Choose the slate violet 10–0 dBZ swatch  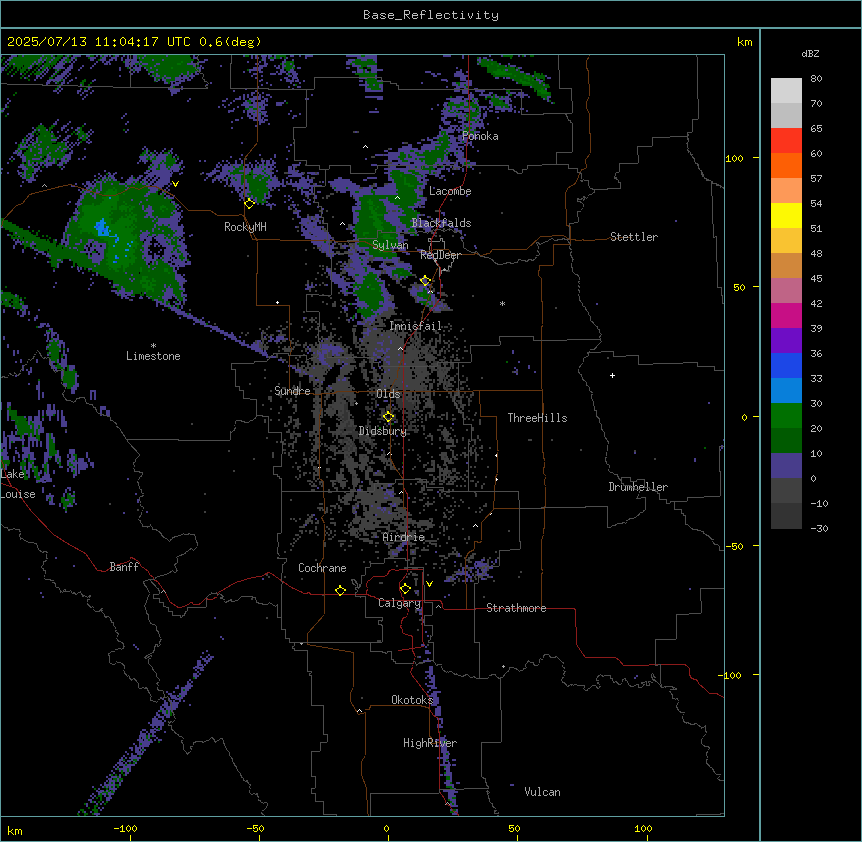pyautogui.click(x=786, y=466)
